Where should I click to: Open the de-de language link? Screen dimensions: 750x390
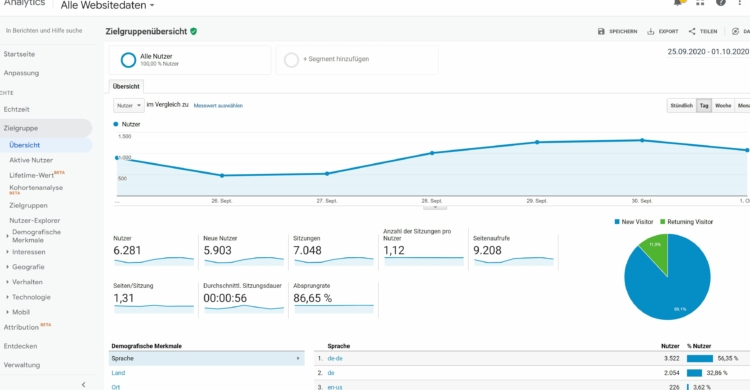[x=335, y=358]
